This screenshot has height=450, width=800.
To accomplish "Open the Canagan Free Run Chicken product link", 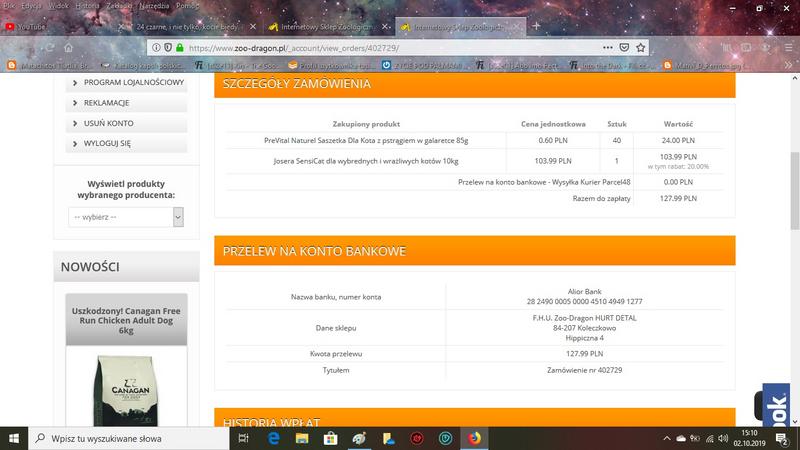I will click(126, 320).
